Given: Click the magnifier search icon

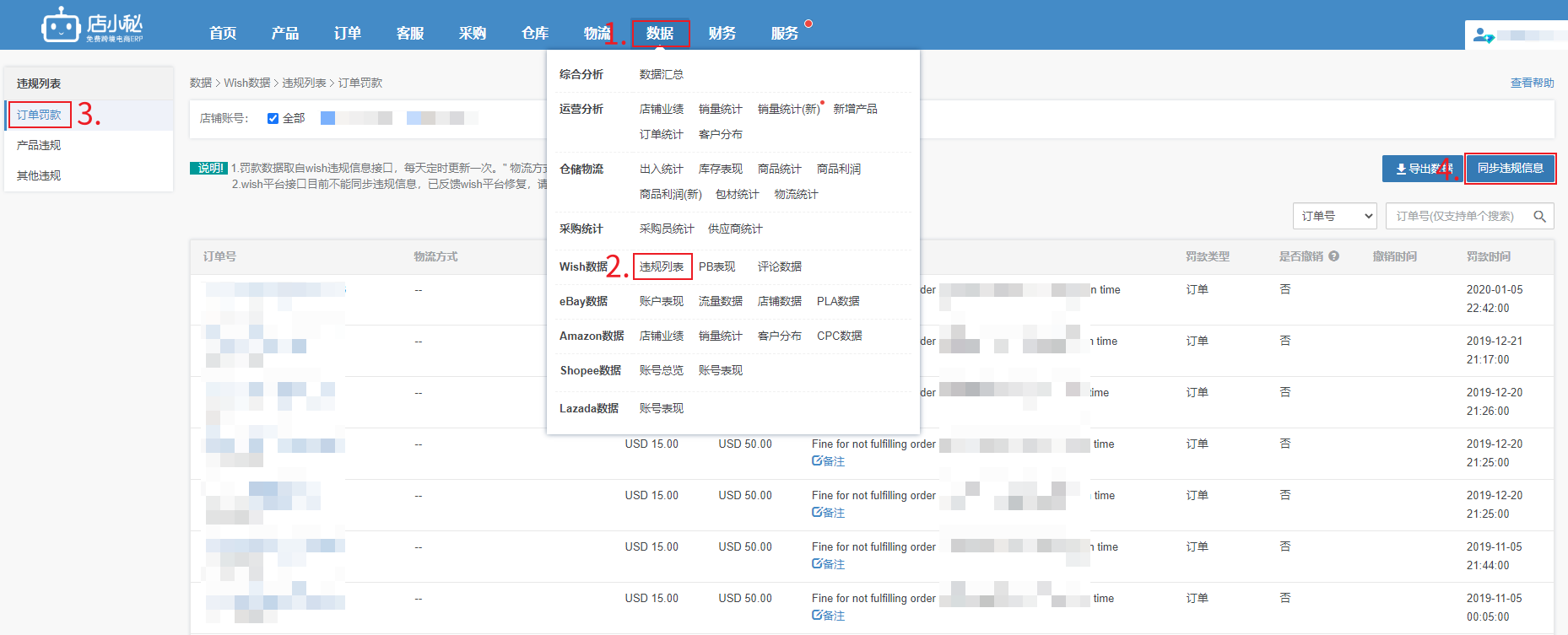Looking at the screenshot, I should [x=1539, y=217].
